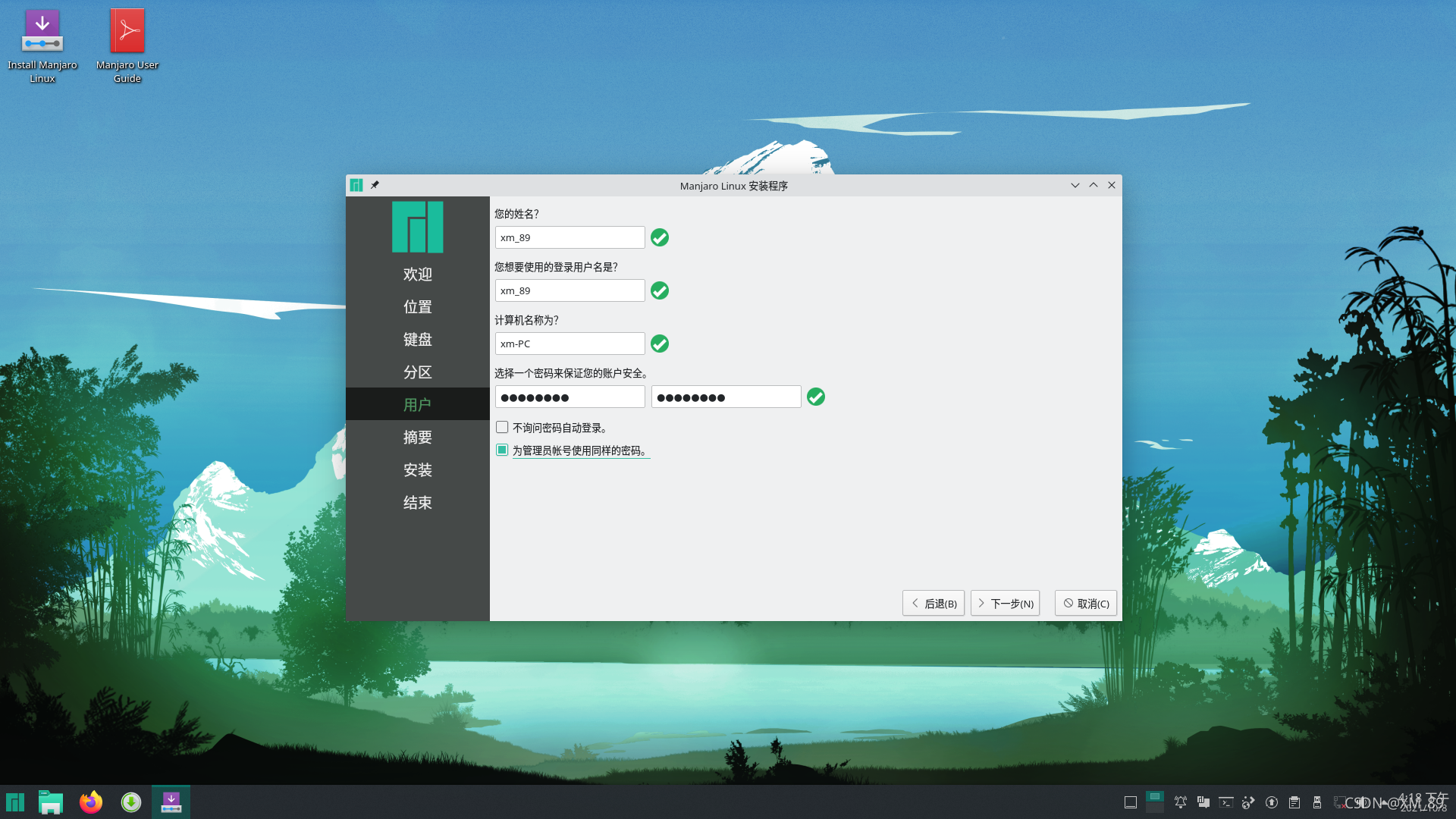Go to 键盘 (Keyboard) step in sidebar

pyautogui.click(x=418, y=339)
